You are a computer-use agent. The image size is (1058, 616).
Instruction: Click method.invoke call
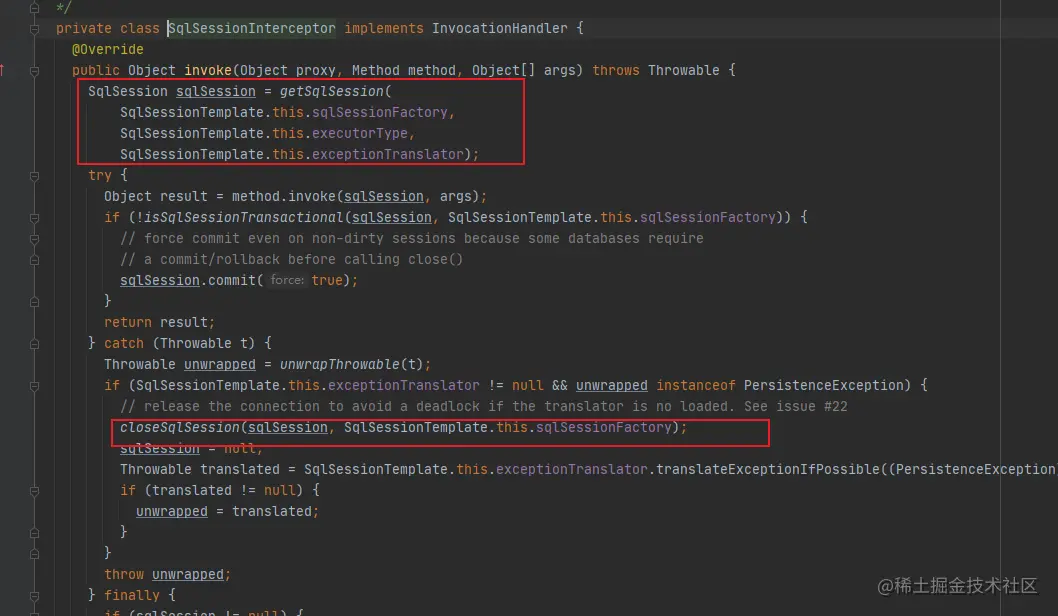click(x=283, y=196)
